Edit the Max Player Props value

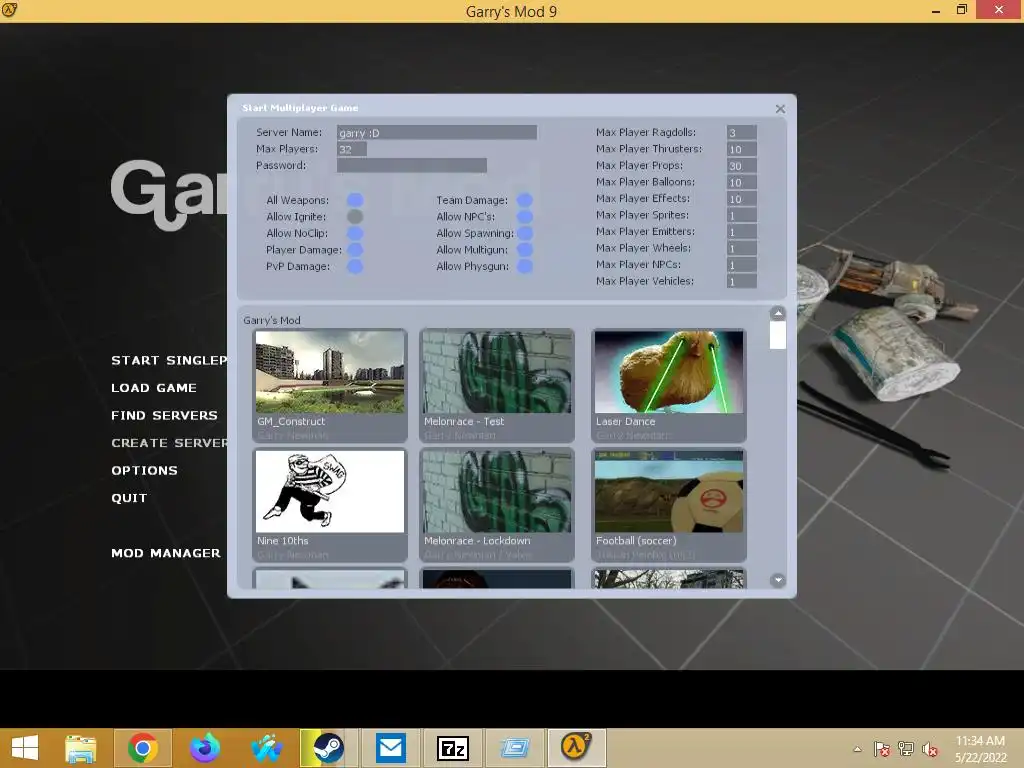pos(742,165)
